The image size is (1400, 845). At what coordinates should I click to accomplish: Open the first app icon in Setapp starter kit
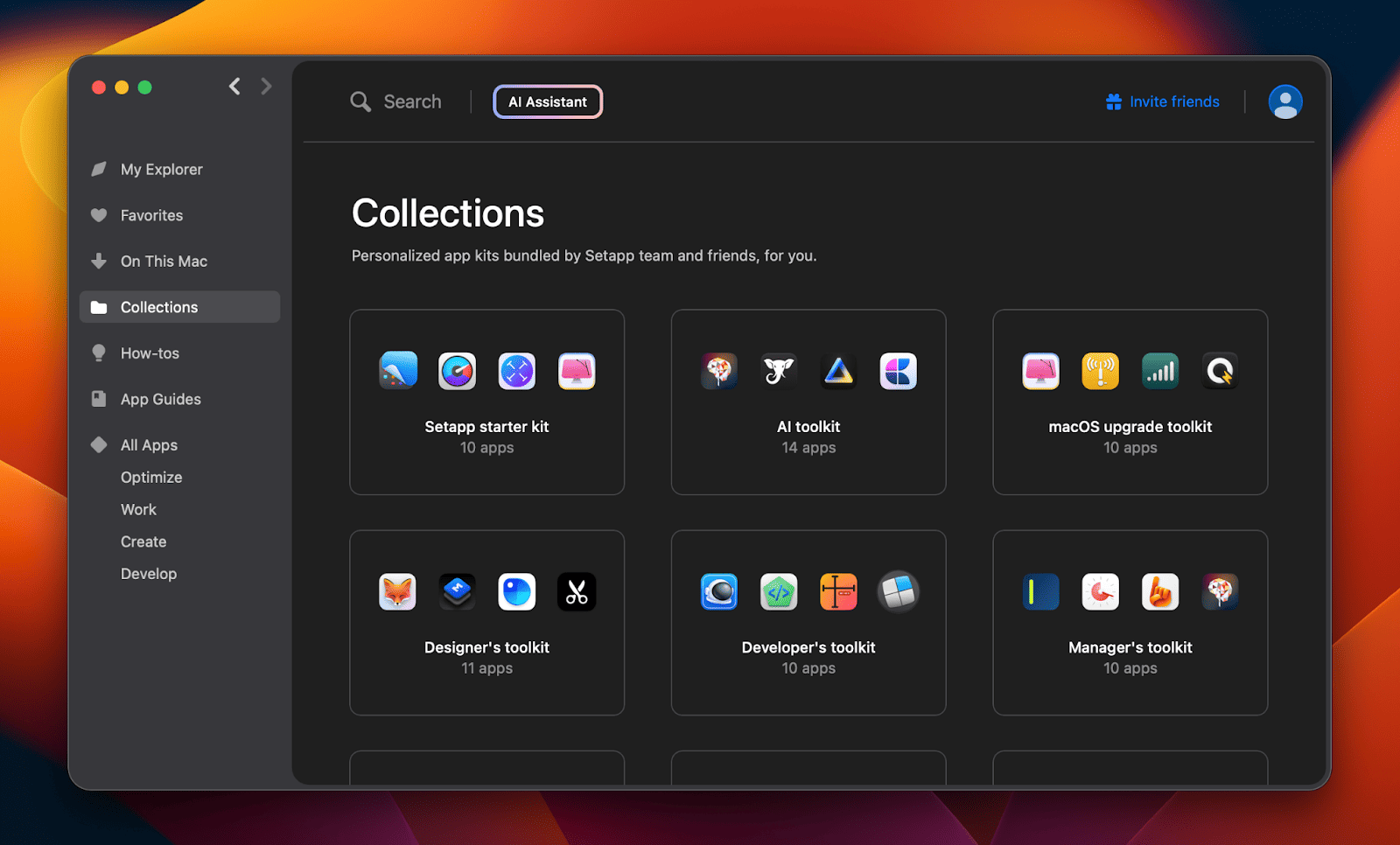click(398, 371)
